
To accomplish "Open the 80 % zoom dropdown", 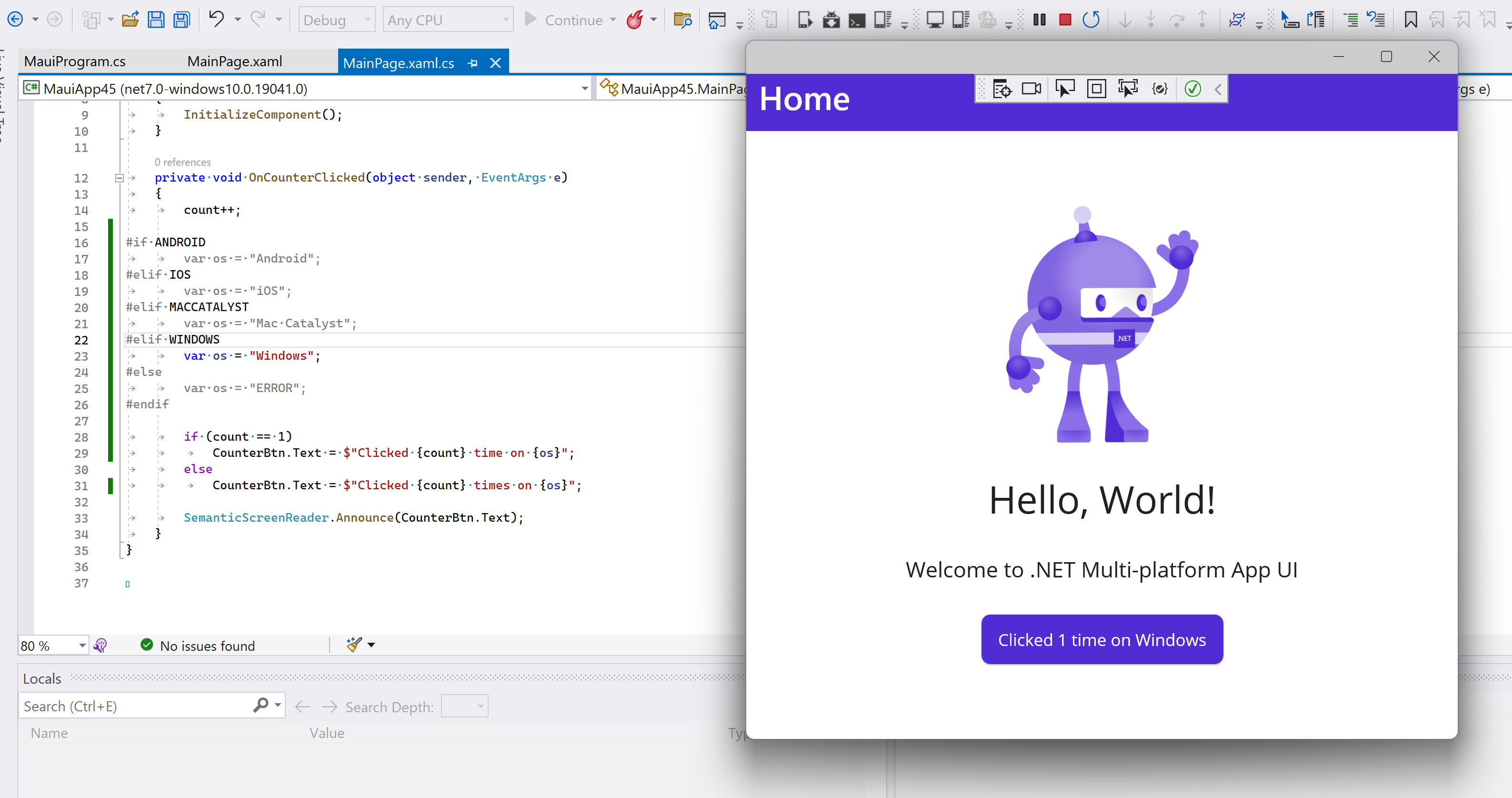I will [82, 646].
